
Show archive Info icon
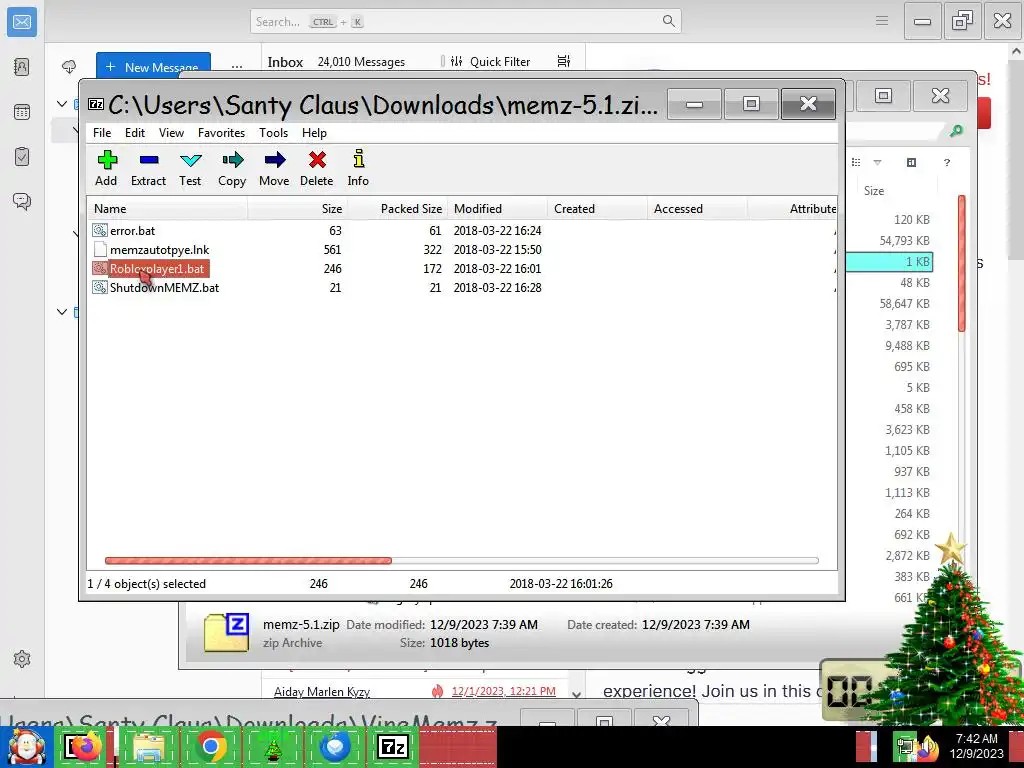click(358, 168)
